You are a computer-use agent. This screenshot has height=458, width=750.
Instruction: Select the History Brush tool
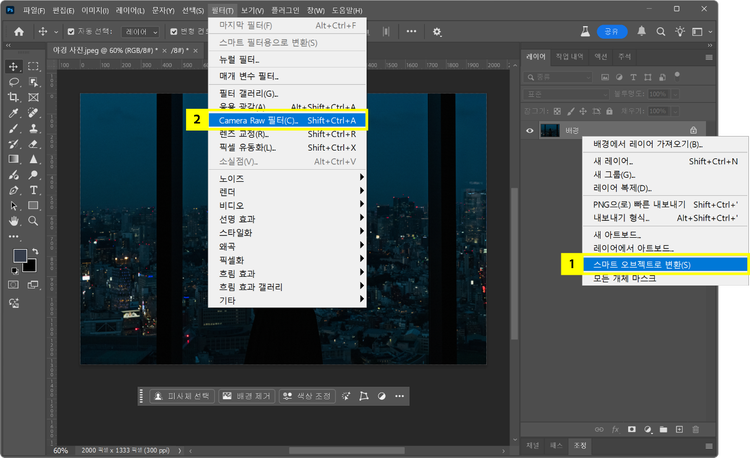click(x=13, y=143)
